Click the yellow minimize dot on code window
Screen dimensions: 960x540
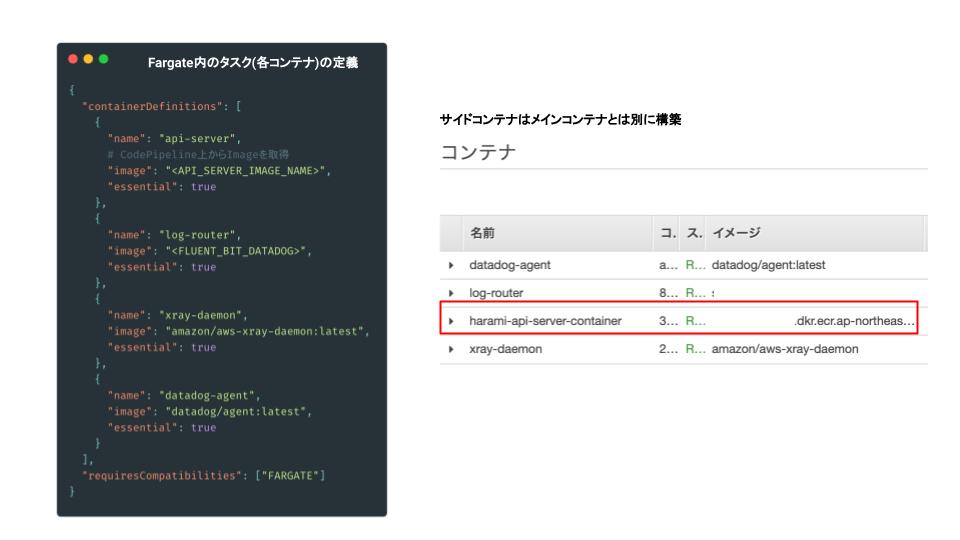pyautogui.click(x=88, y=59)
